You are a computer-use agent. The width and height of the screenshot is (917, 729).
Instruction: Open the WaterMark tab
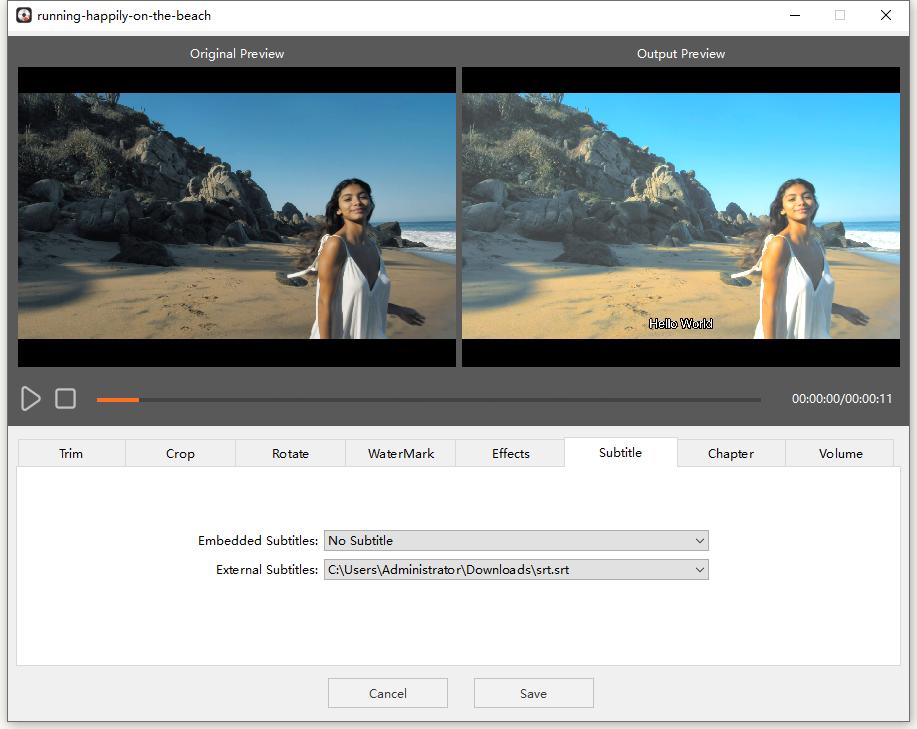[400, 453]
